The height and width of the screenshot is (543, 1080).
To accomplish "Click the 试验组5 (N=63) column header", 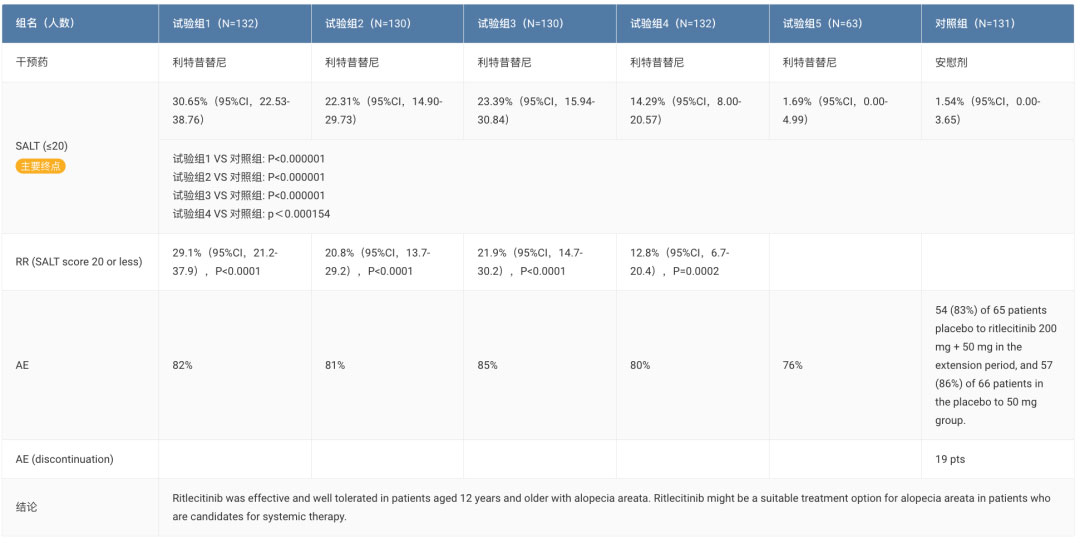I will click(x=822, y=23).
